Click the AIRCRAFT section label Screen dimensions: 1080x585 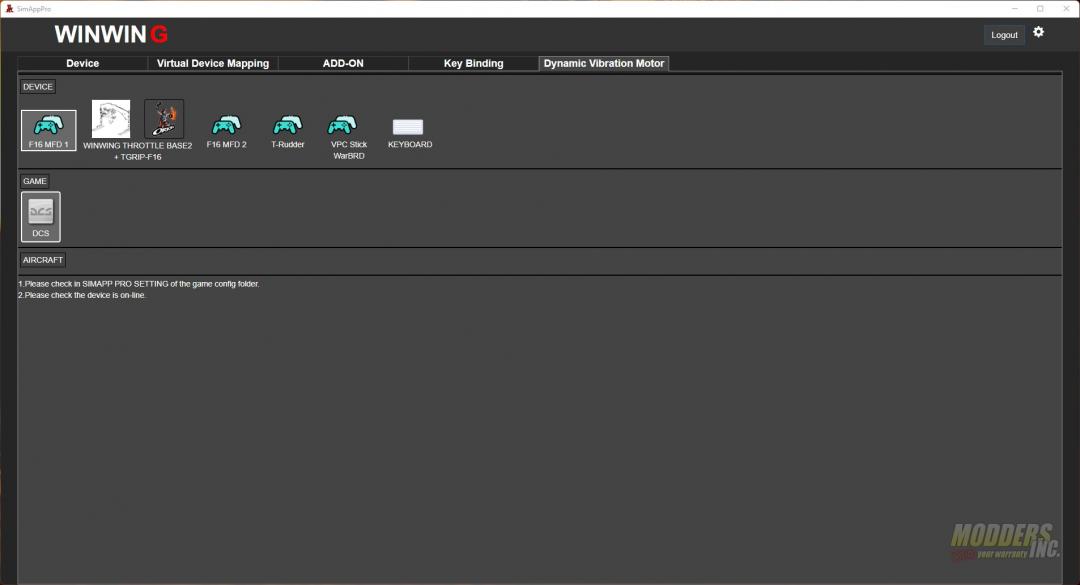[x=43, y=260]
